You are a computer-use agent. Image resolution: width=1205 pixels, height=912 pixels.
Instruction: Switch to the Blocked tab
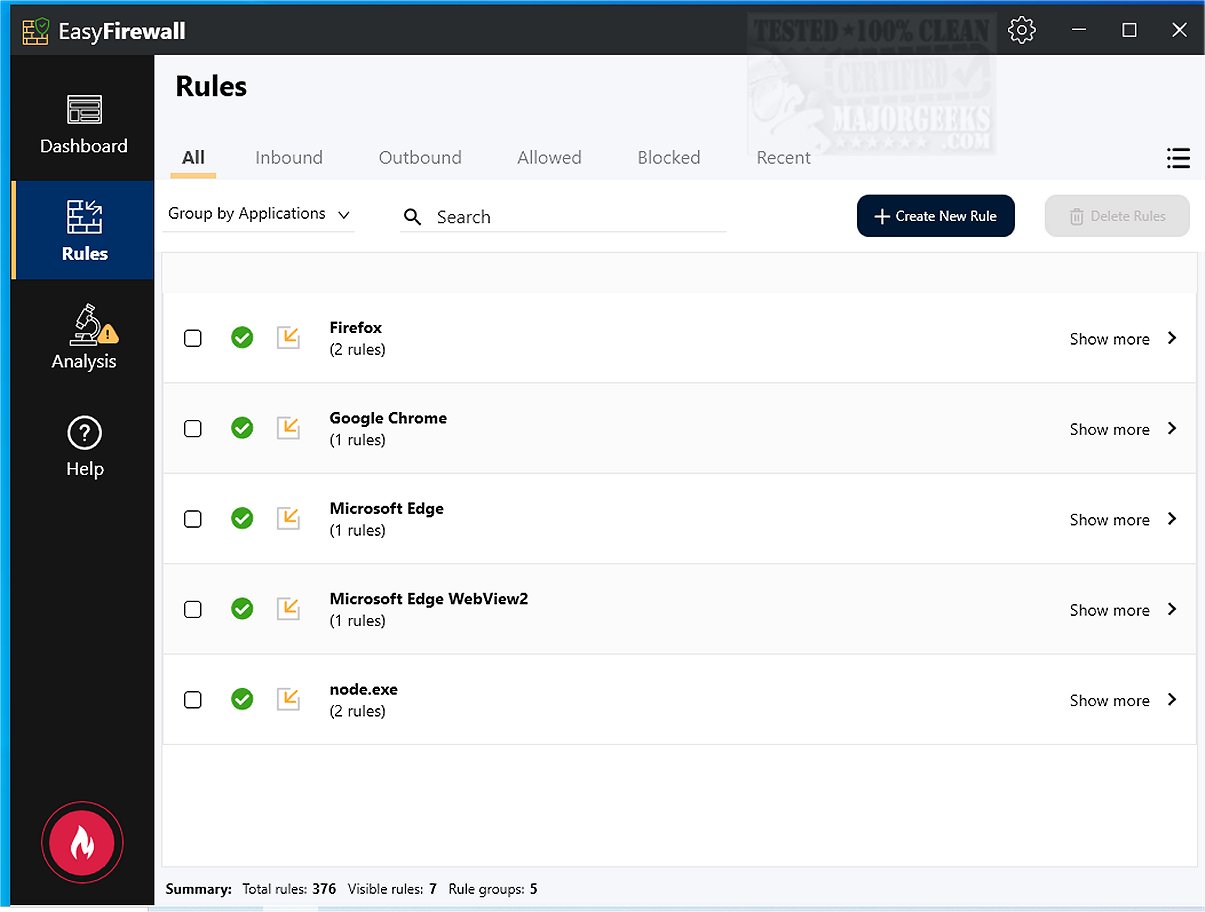coord(669,158)
